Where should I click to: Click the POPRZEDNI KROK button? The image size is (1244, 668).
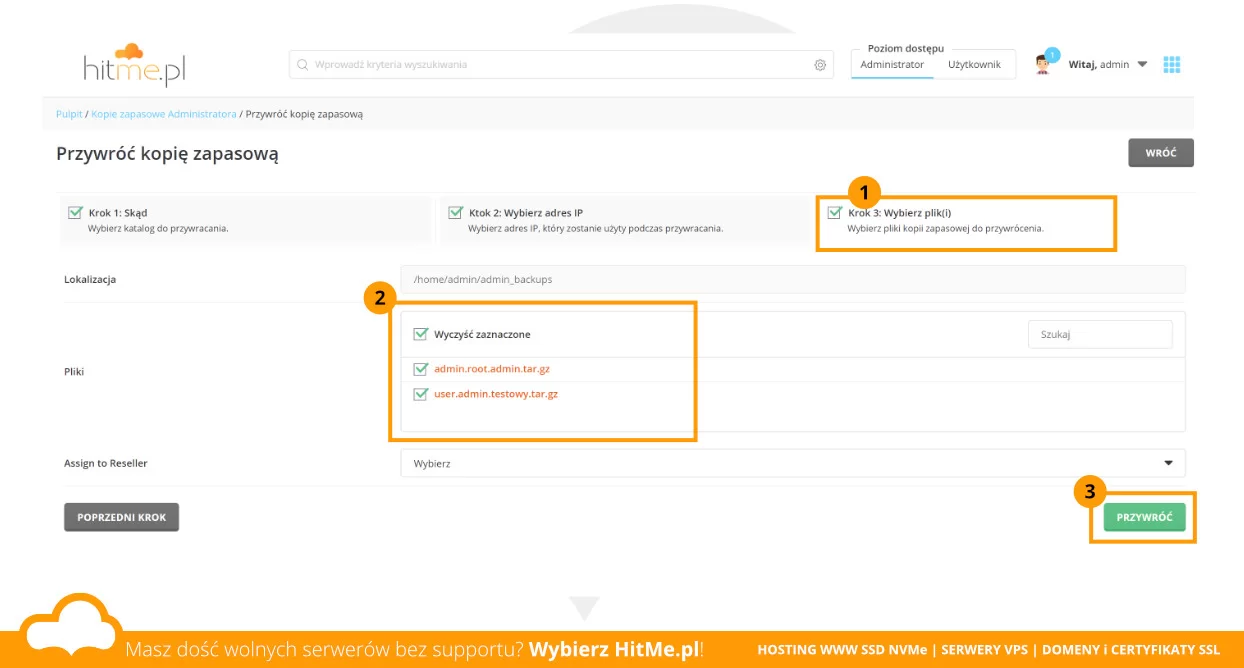121,517
